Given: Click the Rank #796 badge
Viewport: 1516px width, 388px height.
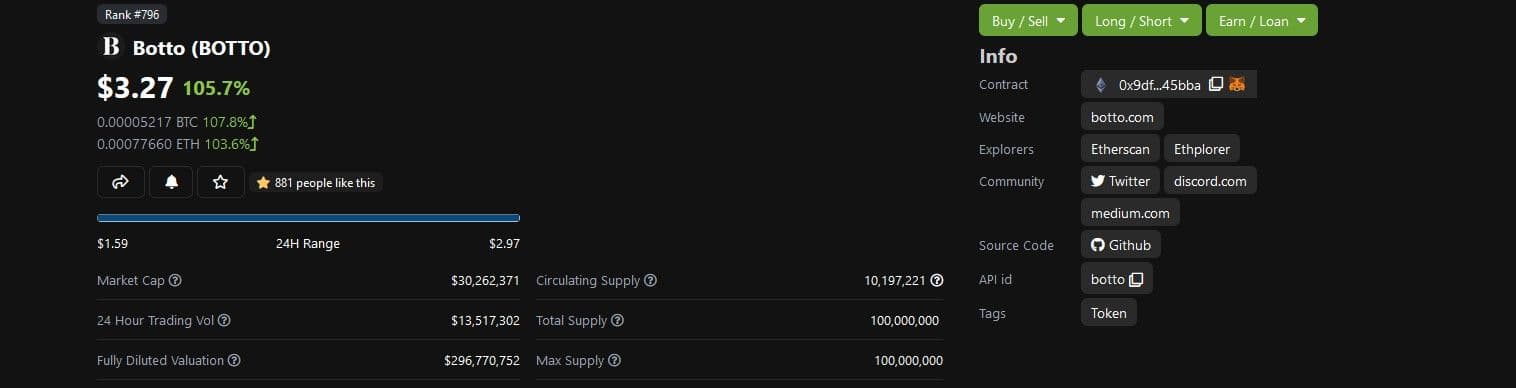Looking at the screenshot, I should tap(132, 14).
